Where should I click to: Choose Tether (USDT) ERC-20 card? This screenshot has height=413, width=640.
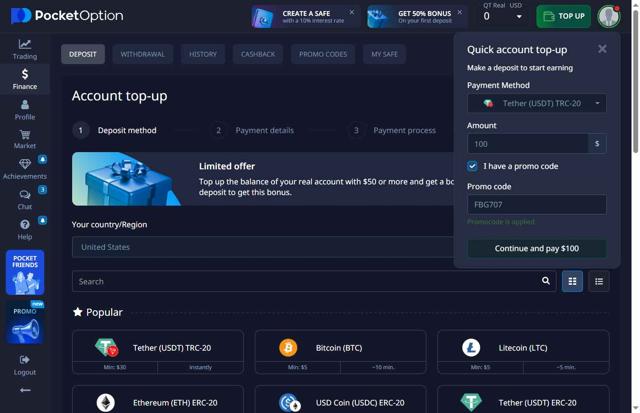point(523,399)
